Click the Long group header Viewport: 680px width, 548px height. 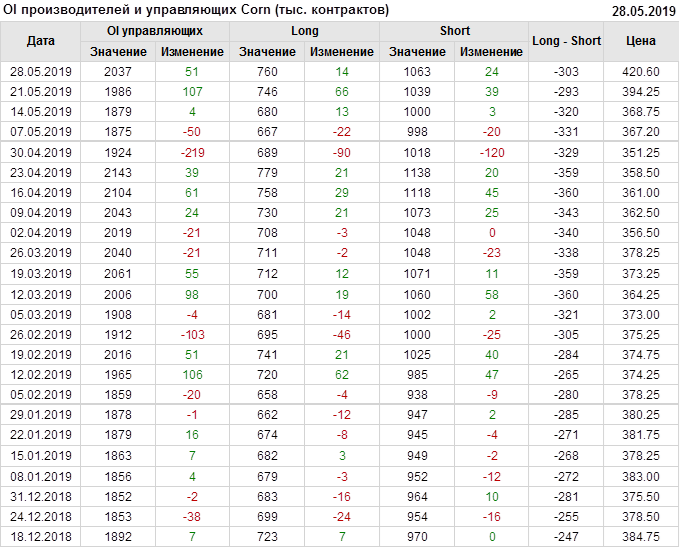point(305,31)
